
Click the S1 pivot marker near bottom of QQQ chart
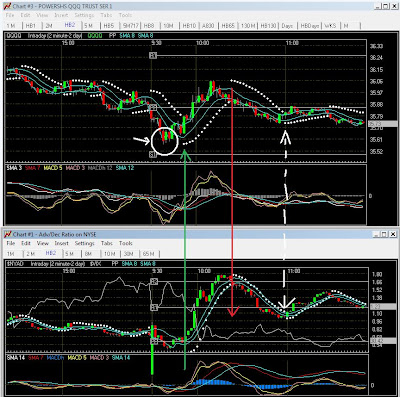click(153, 154)
